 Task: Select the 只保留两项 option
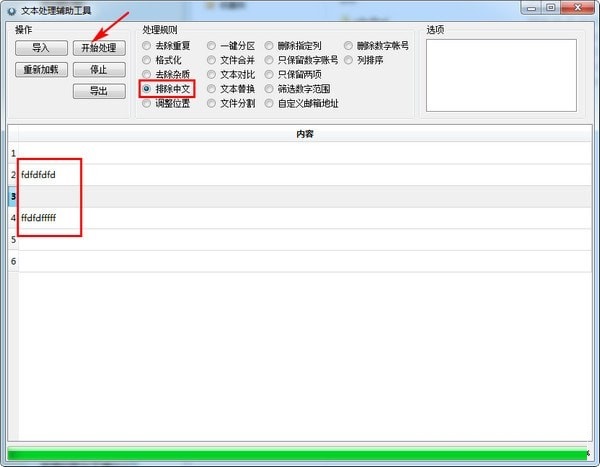click(293, 74)
